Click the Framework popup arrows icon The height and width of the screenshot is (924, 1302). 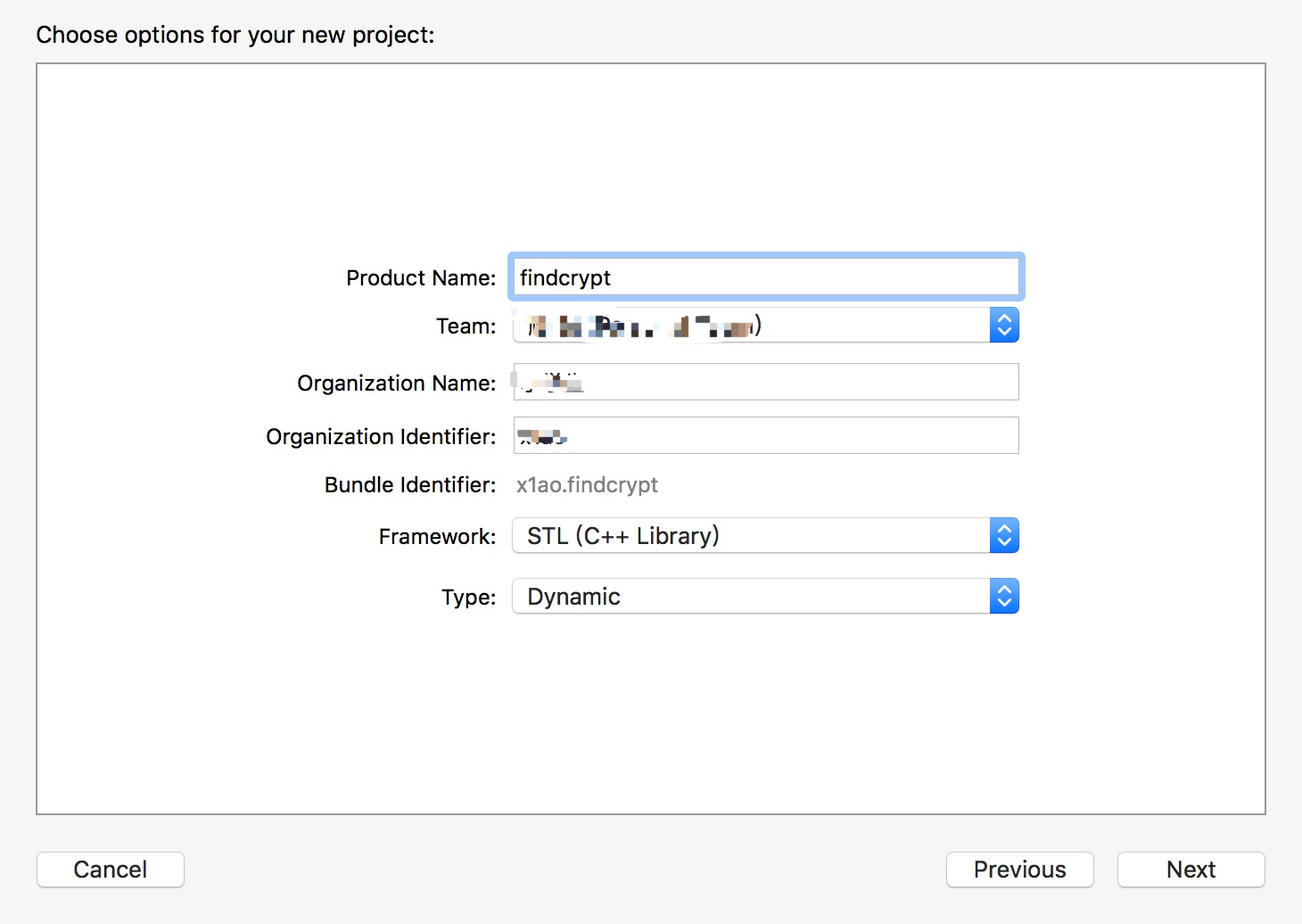[1004, 536]
